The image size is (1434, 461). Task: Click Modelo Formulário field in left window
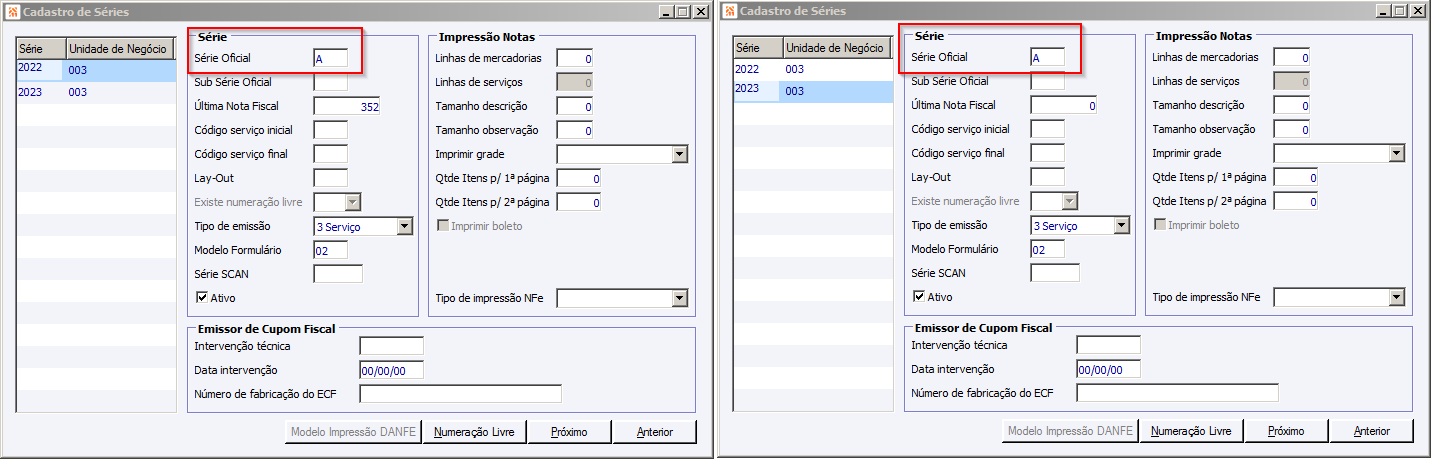coord(330,250)
